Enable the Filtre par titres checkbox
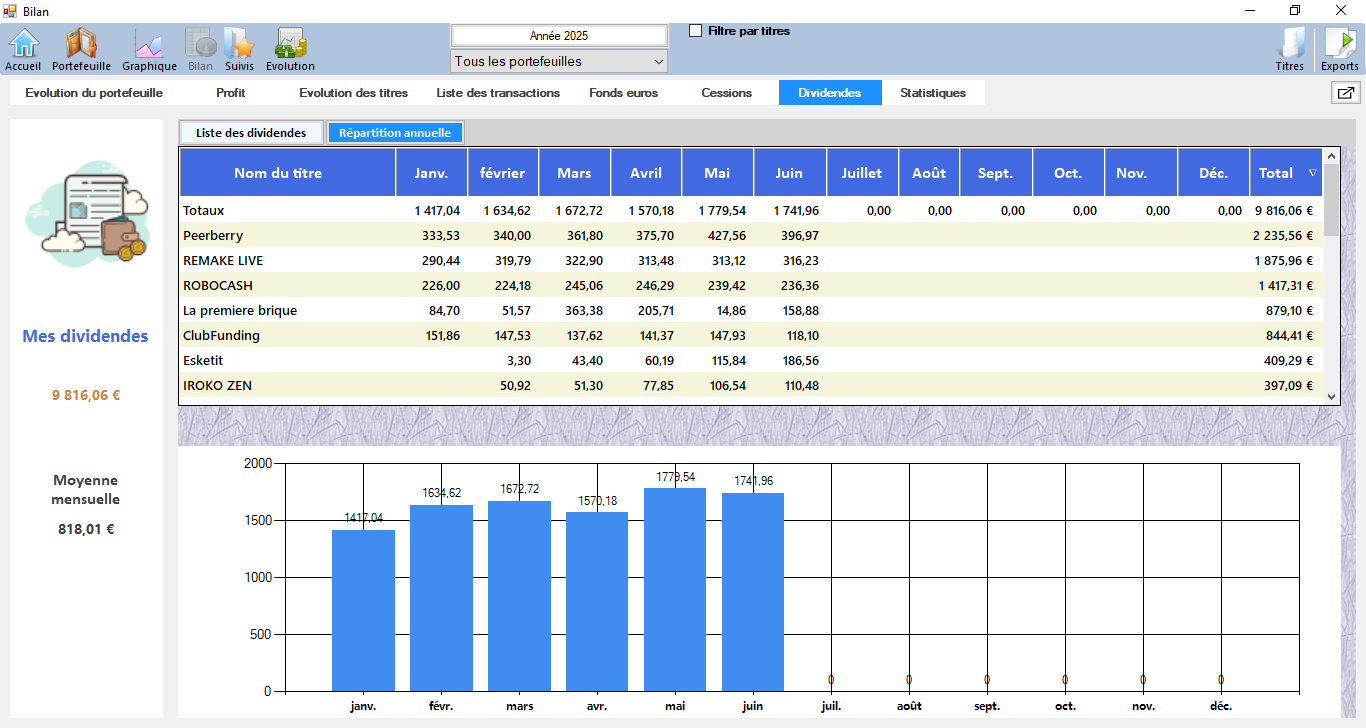The height and width of the screenshot is (728, 1366). point(696,31)
